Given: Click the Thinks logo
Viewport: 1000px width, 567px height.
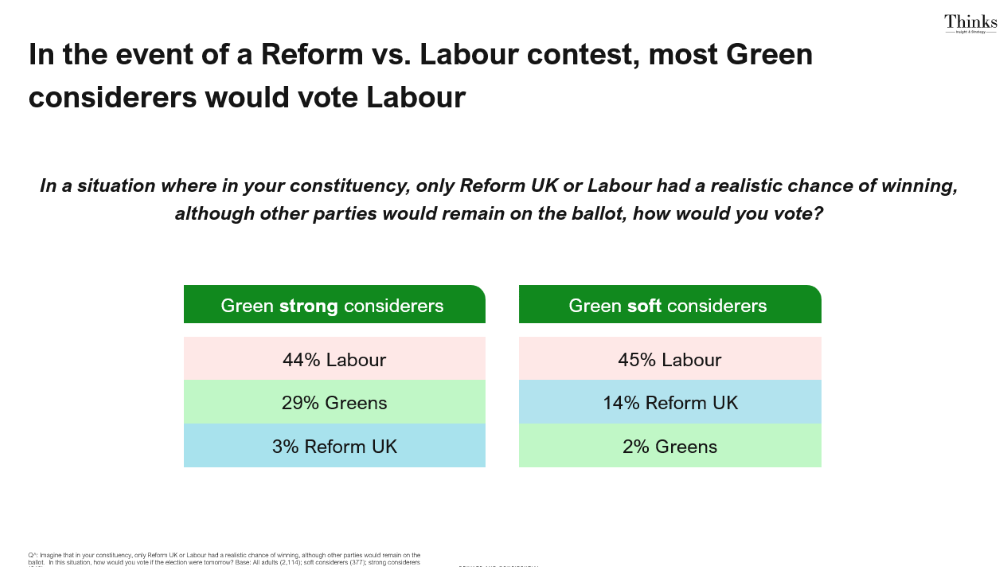Looking at the screenshot, I should [969, 21].
